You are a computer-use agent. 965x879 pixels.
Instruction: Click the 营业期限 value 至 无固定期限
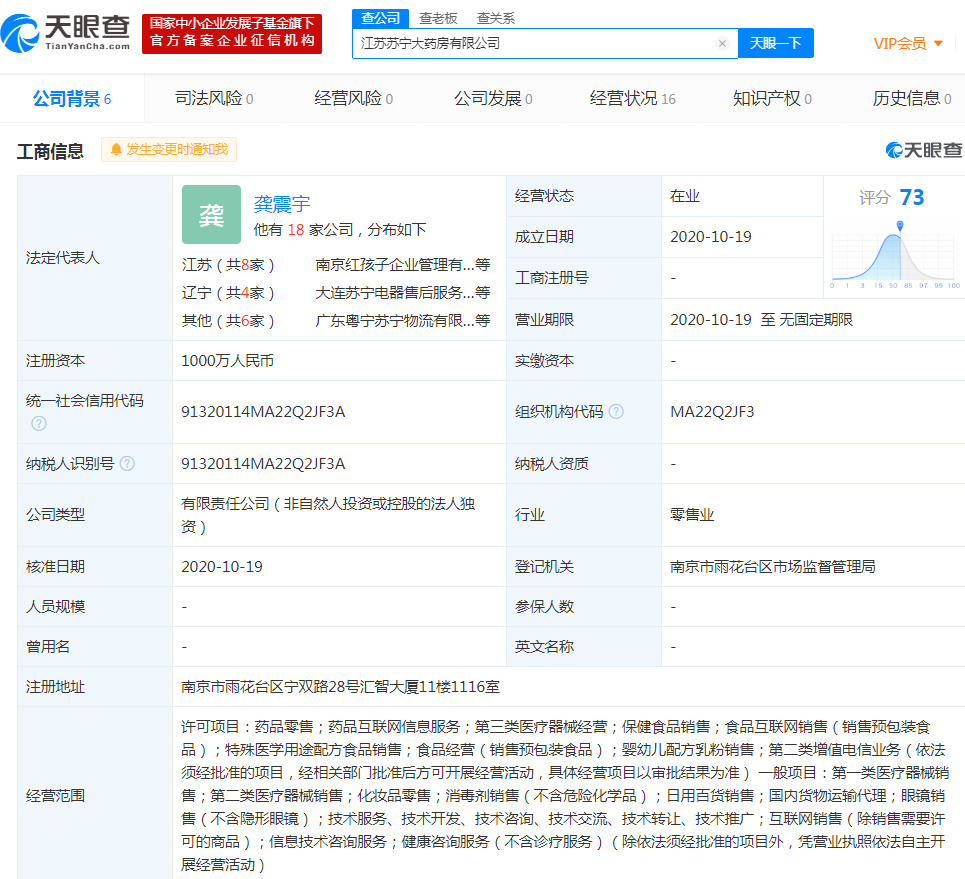761,320
